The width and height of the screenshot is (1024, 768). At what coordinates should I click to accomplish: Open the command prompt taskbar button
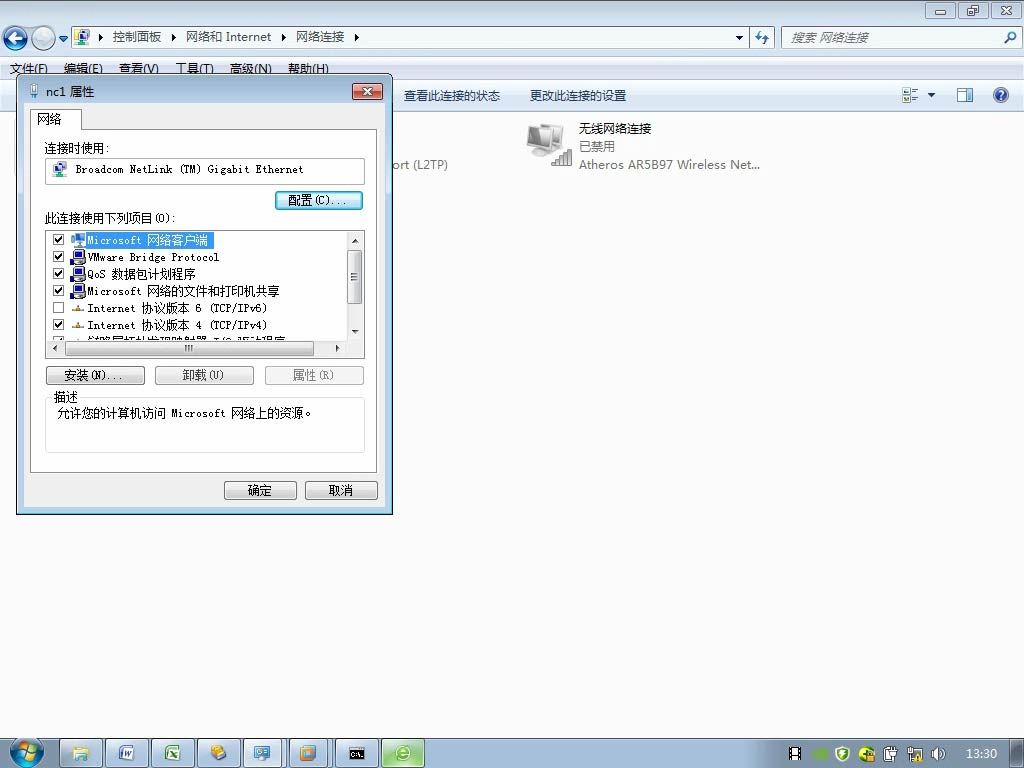click(357, 754)
